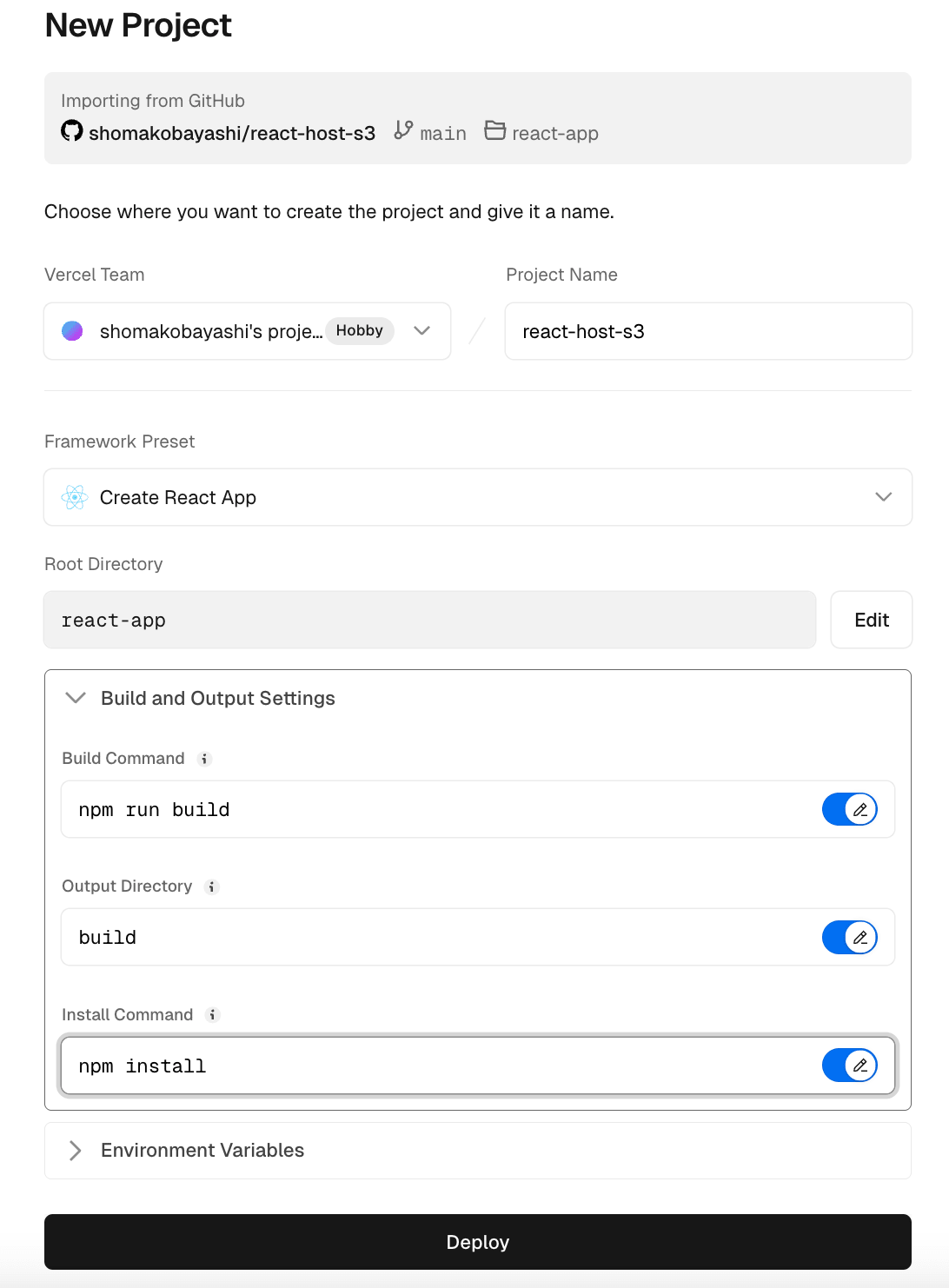This screenshot has width=949, height=1288.
Task: Expand the Environment Variables section
Action: tap(478, 1151)
